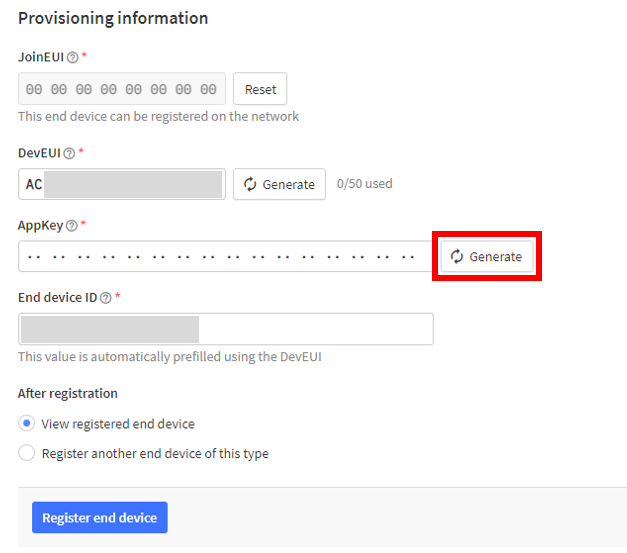This screenshot has height=553, width=627.
Task: Show help for the AppKey field
Action: [72, 226]
